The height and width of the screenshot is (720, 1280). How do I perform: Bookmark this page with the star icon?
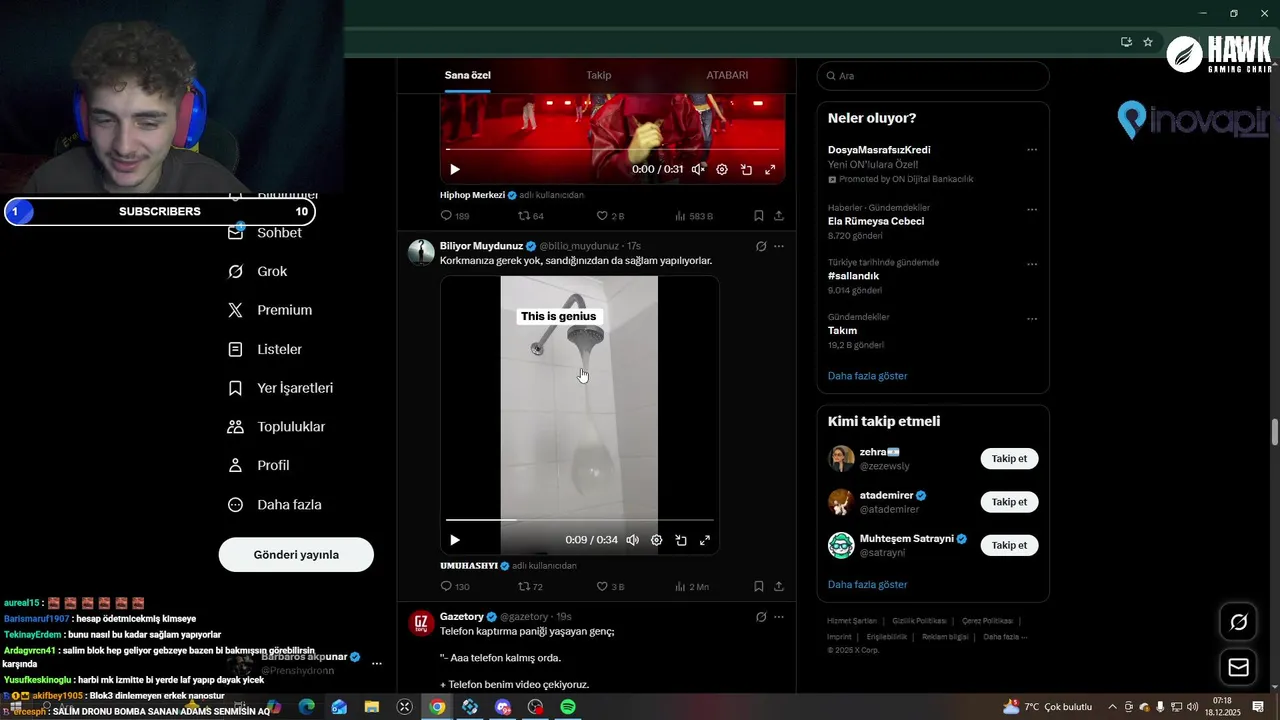1148,42
